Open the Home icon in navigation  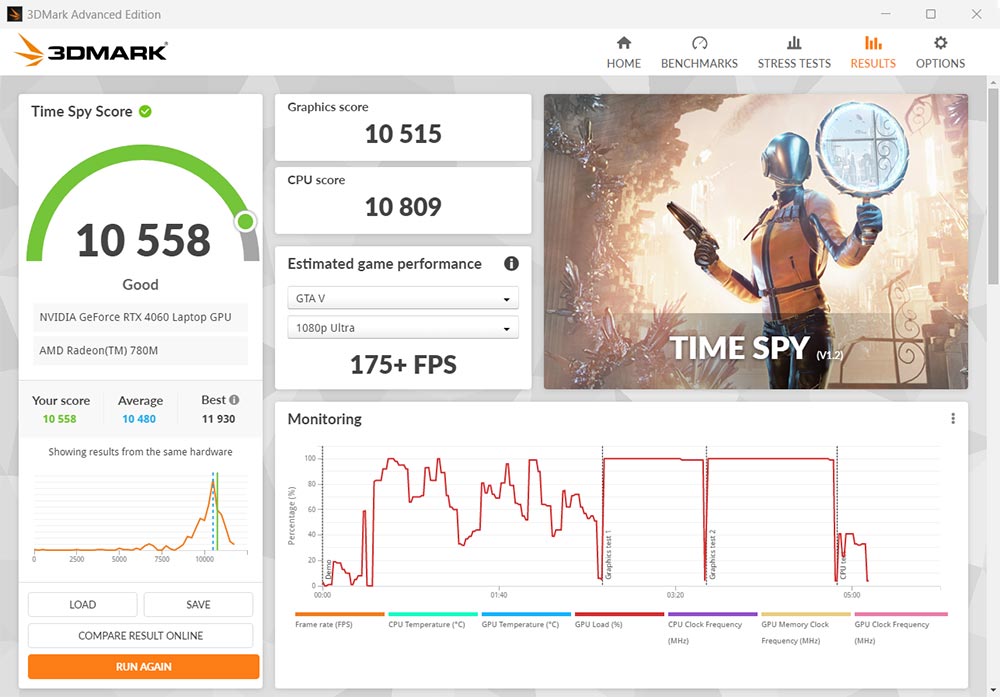623,43
